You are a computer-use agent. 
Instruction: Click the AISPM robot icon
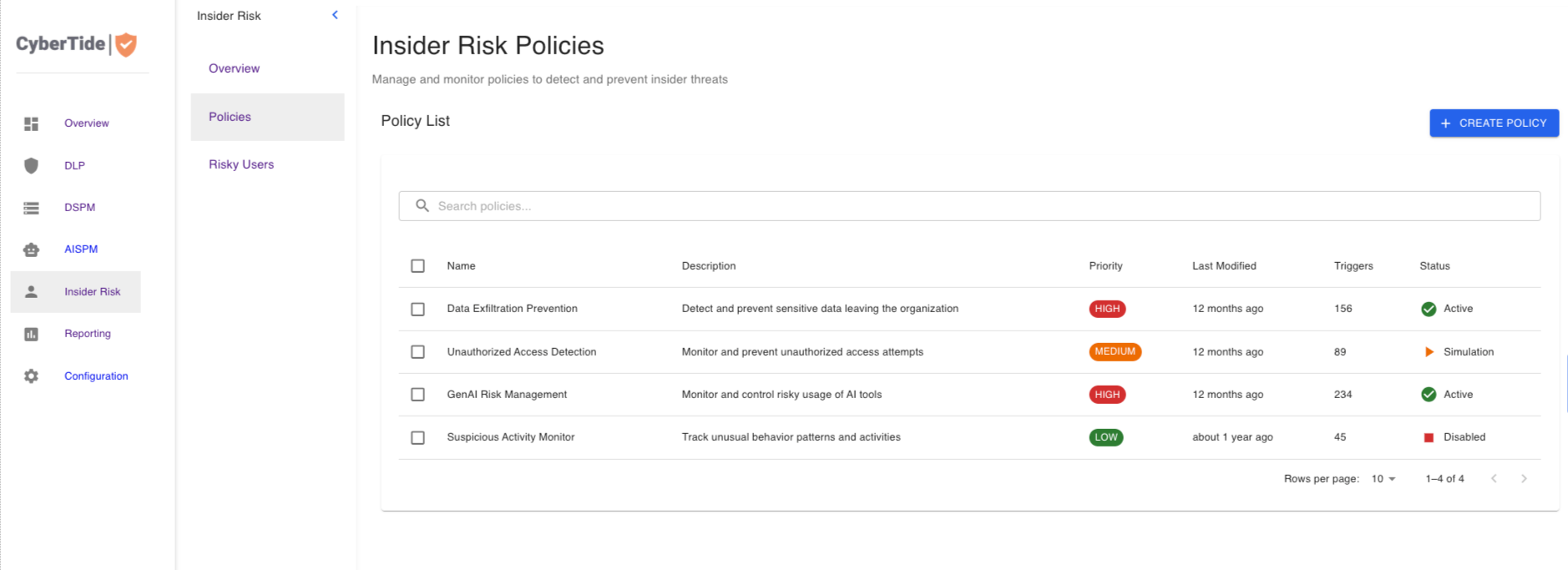pos(31,250)
